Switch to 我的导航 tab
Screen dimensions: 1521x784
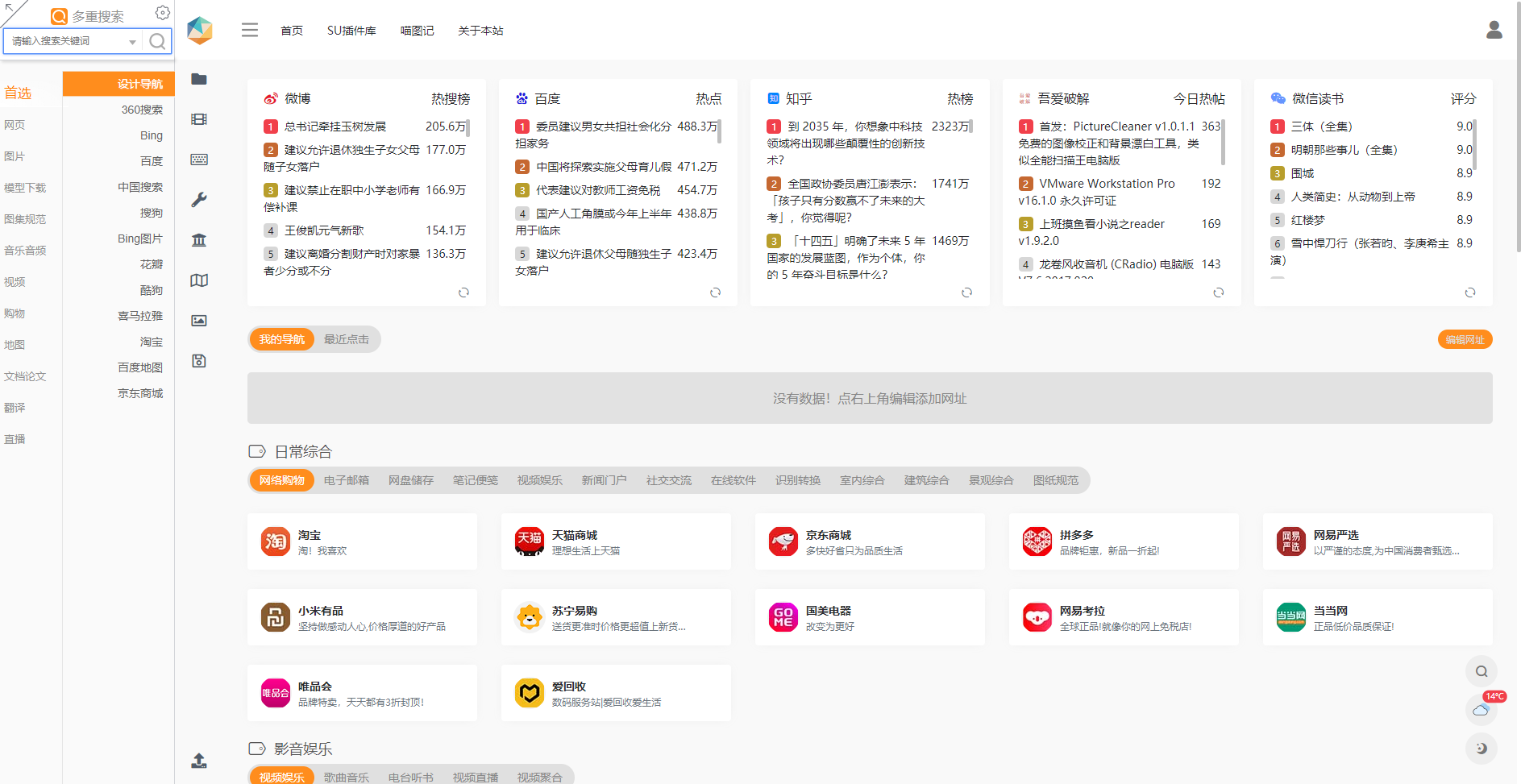(281, 339)
